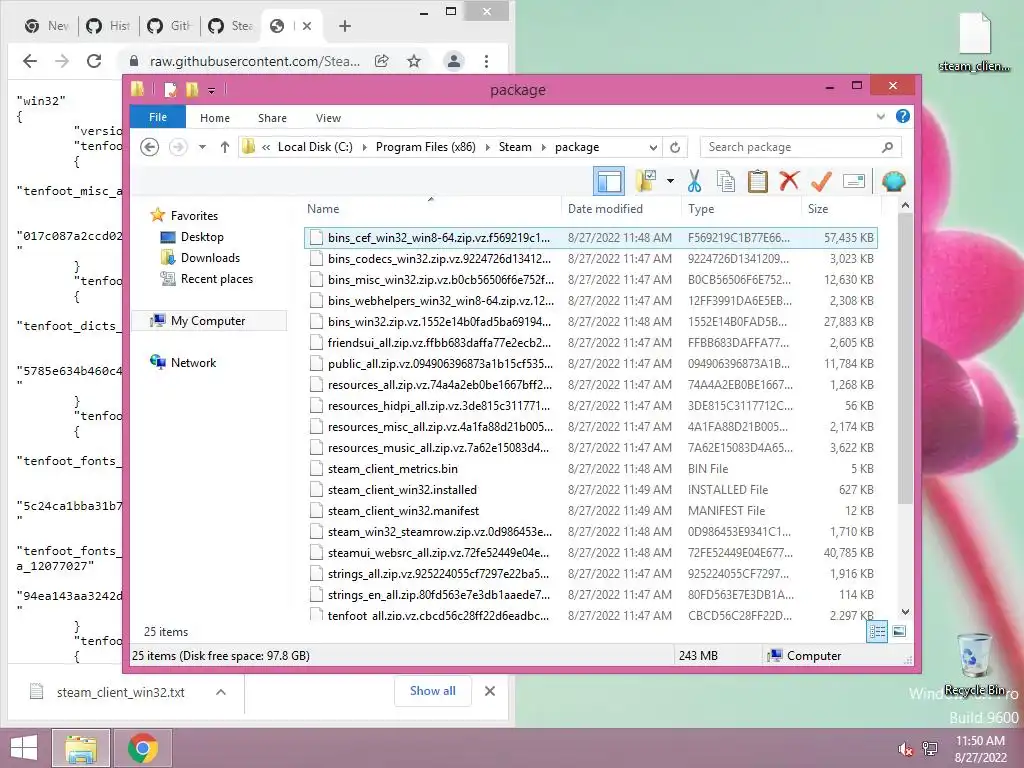The image size is (1024, 768).
Task: Open Chrome three-dot menu
Action: [487, 61]
